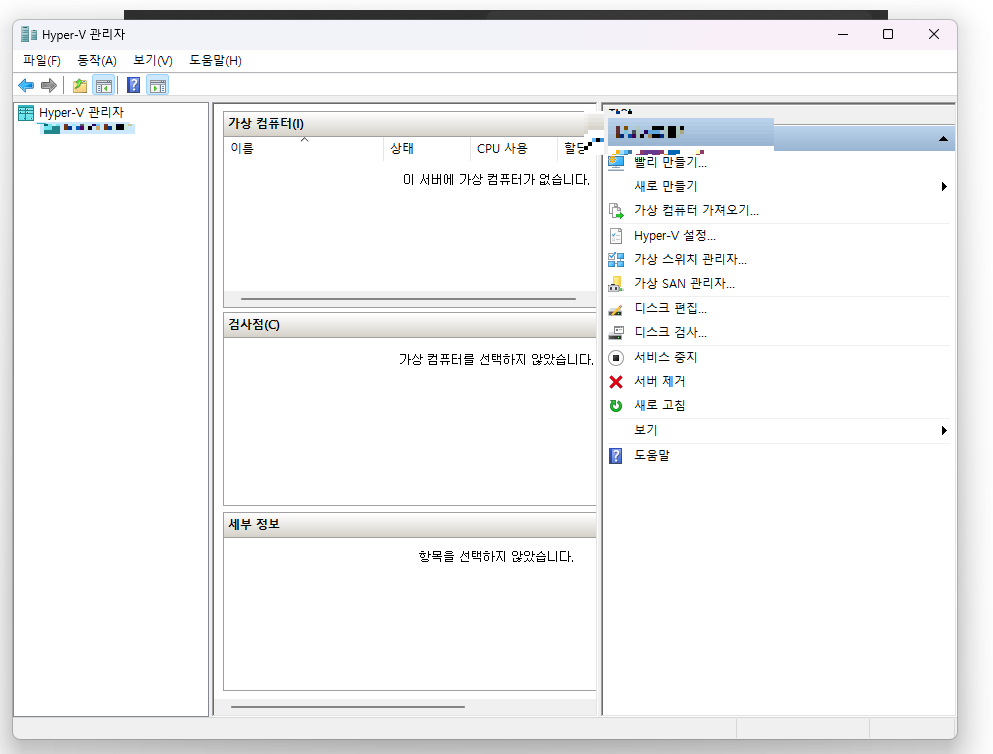Open 가상 스위치 관리자... action
Image resolution: width=993 pixels, height=754 pixels.
[690, 260]
